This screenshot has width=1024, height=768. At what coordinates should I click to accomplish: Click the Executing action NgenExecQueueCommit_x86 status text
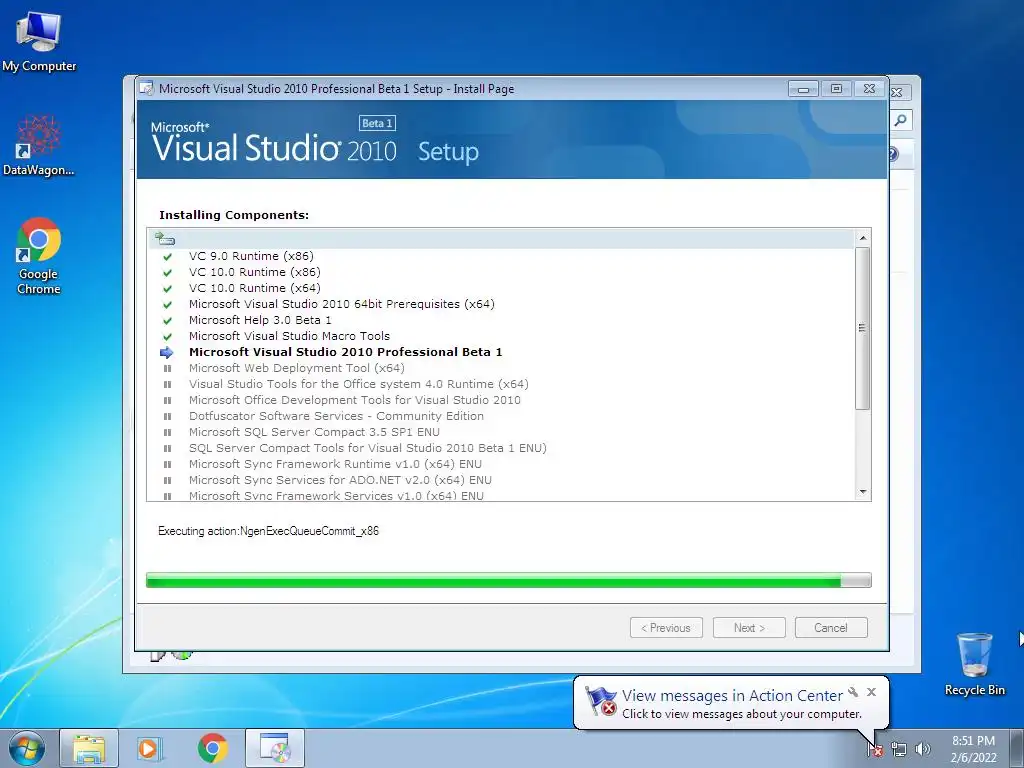268,531
